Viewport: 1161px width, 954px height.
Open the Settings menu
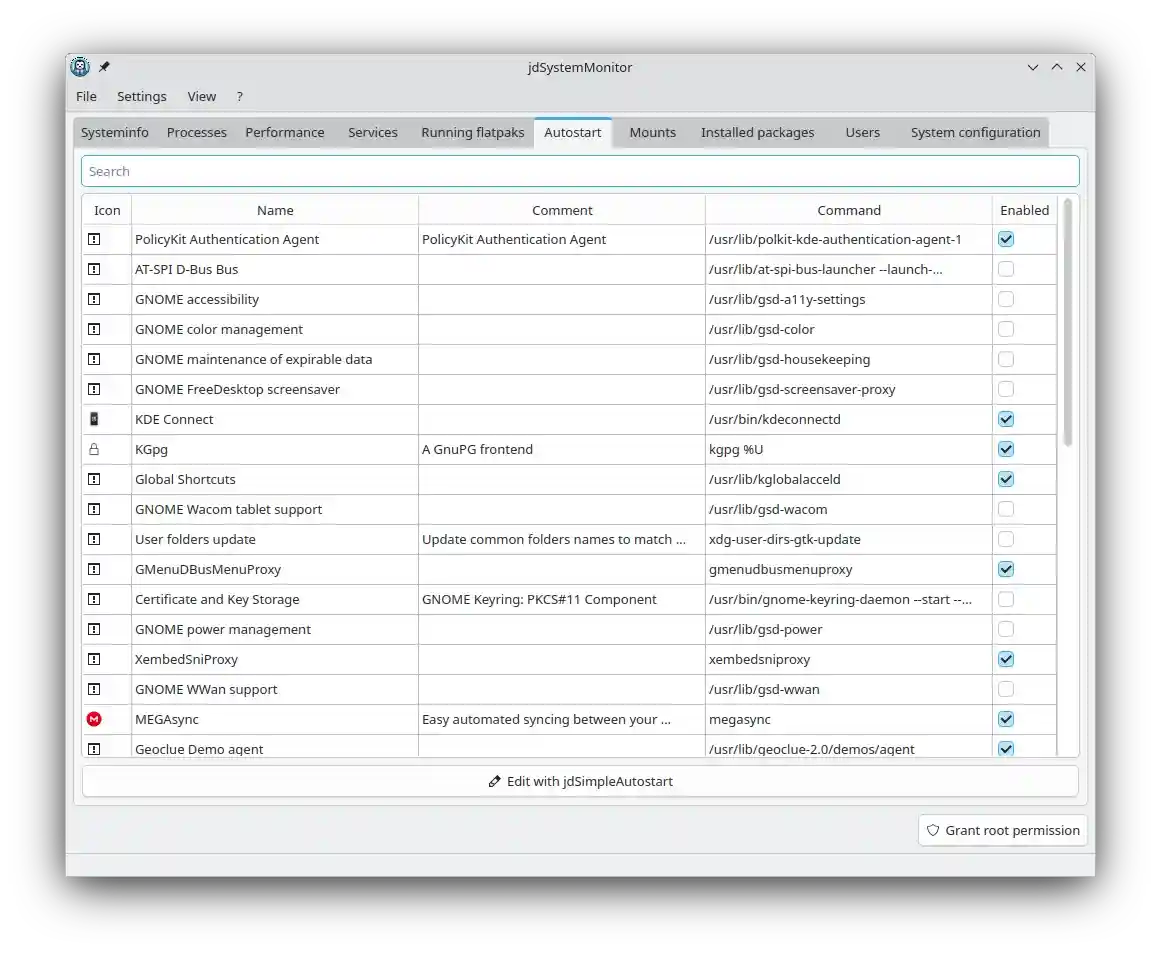click(x=141, y=96)
